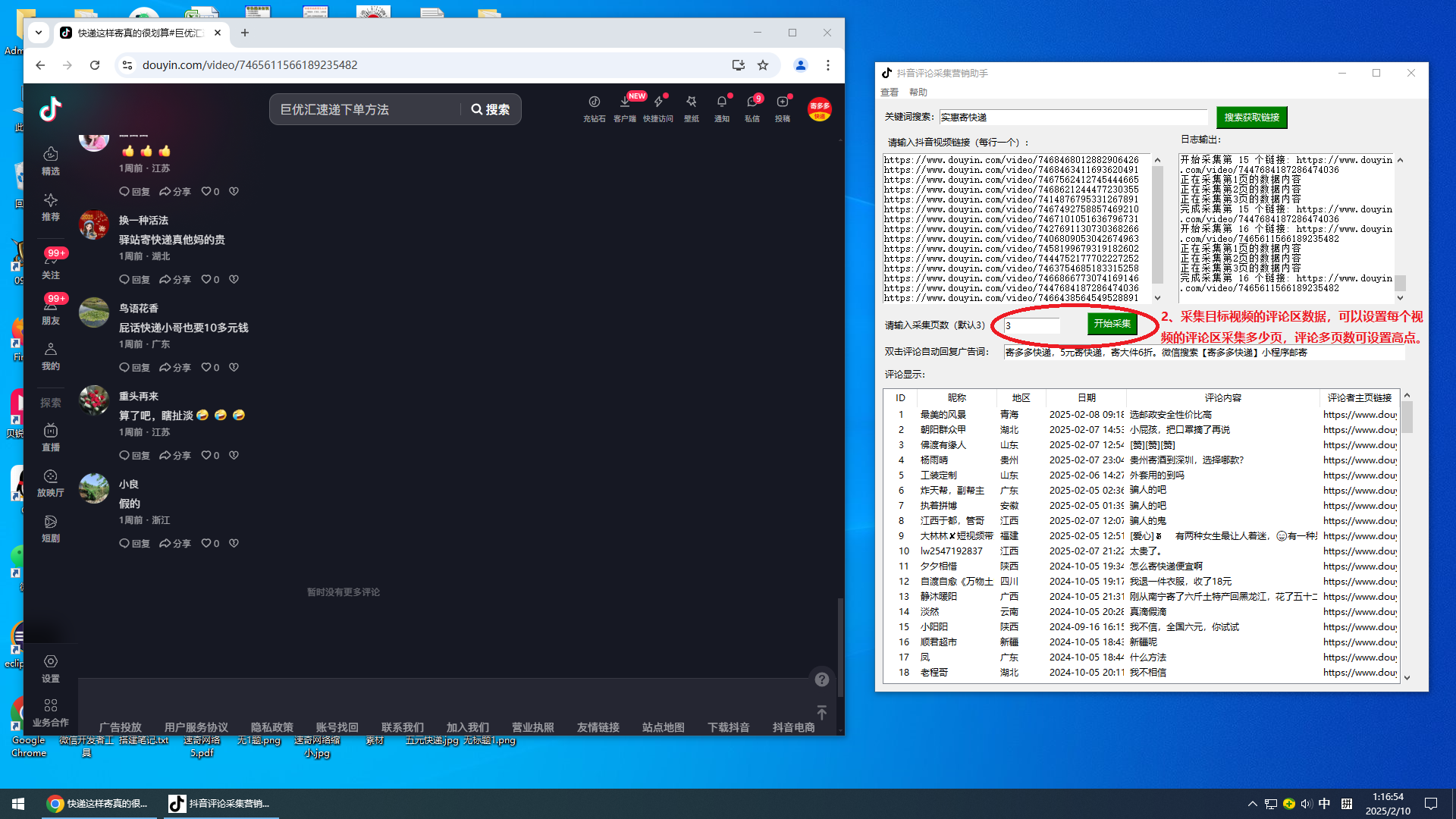Click the 壁纸 icon in the header
Image resolution: width=1456 pixels, height=819 pixels.
[x=692, y=108]
